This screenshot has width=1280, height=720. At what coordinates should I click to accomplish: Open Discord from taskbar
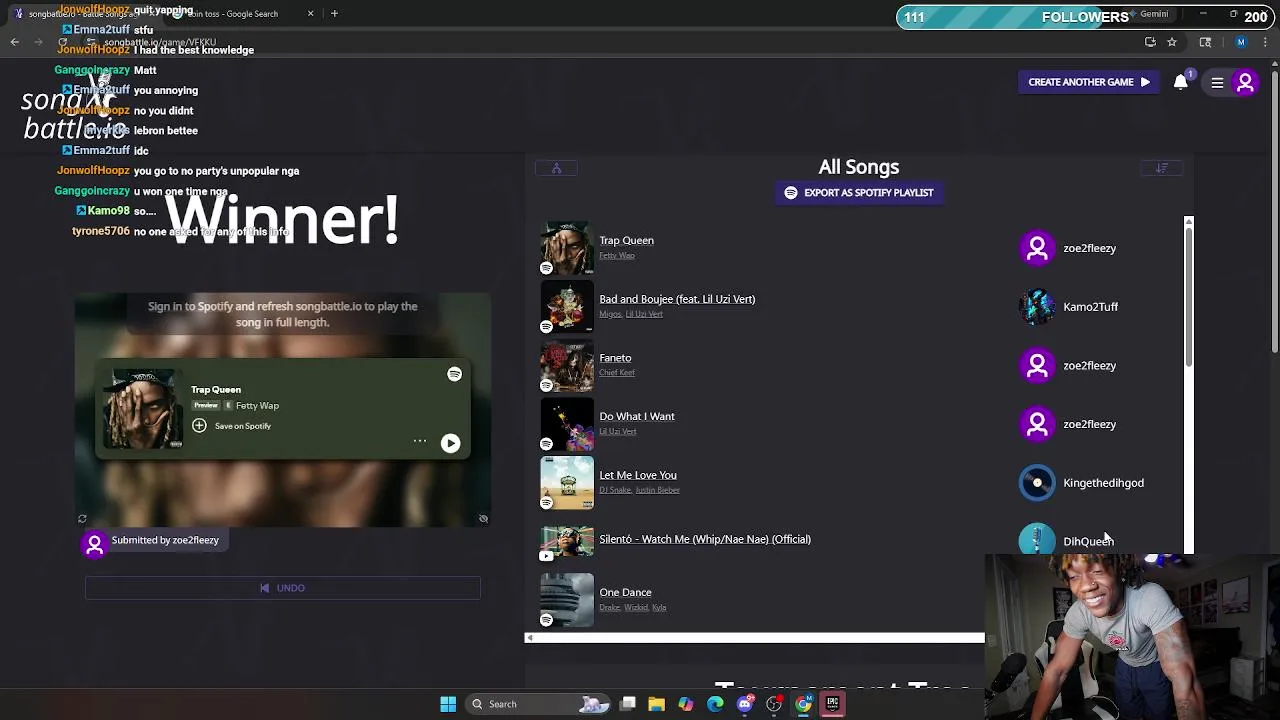tap(745, 704)
